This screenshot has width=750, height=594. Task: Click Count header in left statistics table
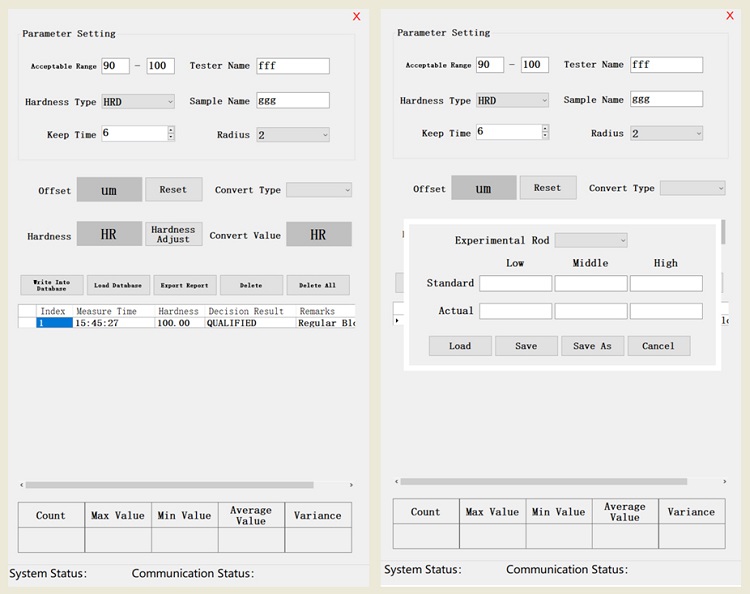pyautogui.click(x=51, y=515)
